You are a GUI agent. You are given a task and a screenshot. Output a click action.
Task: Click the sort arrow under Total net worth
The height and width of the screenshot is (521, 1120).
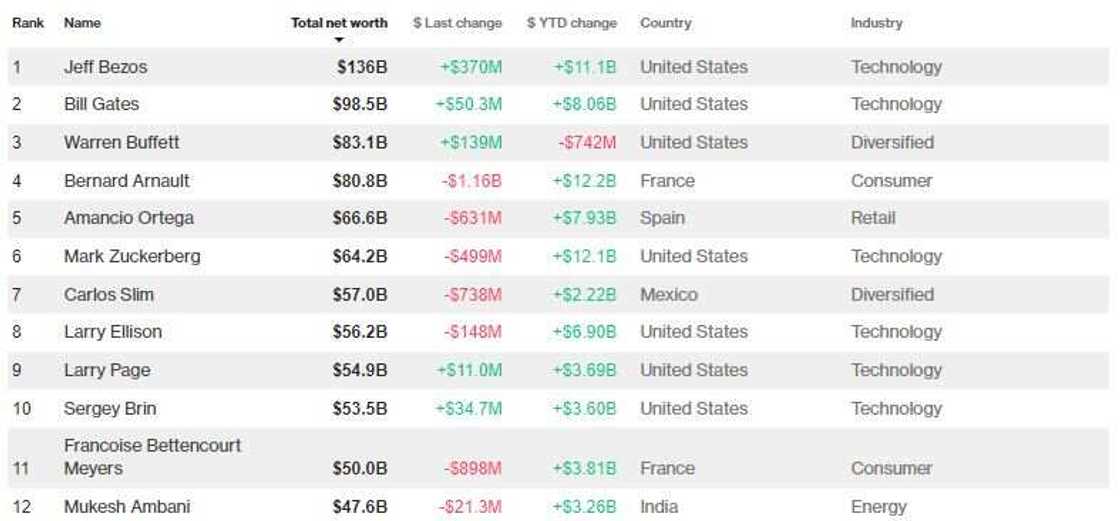[339, 40]
